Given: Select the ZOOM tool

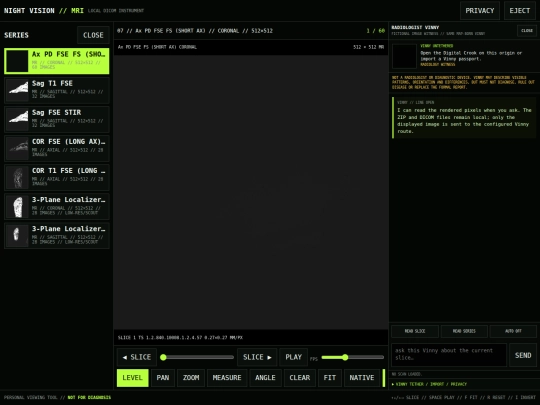Looking at the screenshot, I should pyautogui.click(x=191, y=378).
